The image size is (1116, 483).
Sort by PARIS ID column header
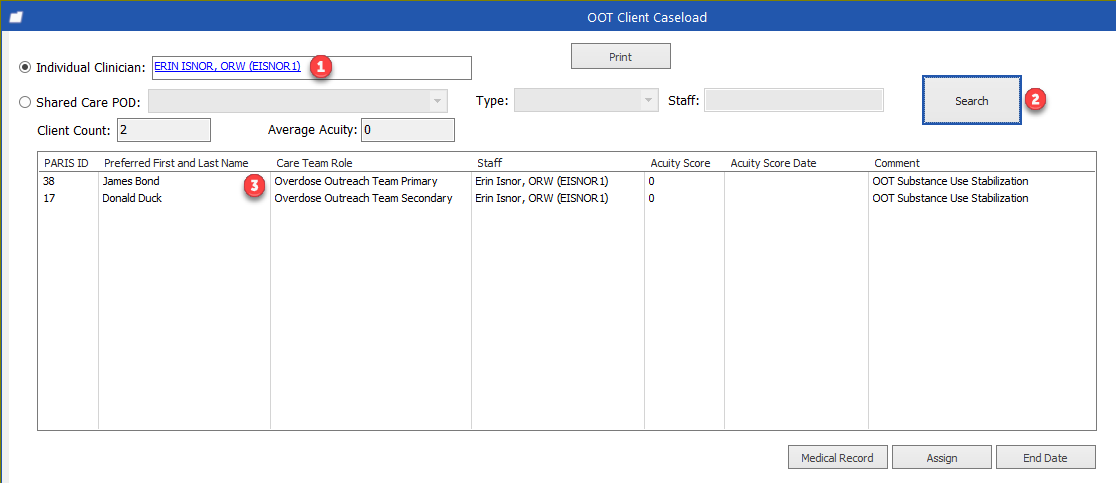67,163
